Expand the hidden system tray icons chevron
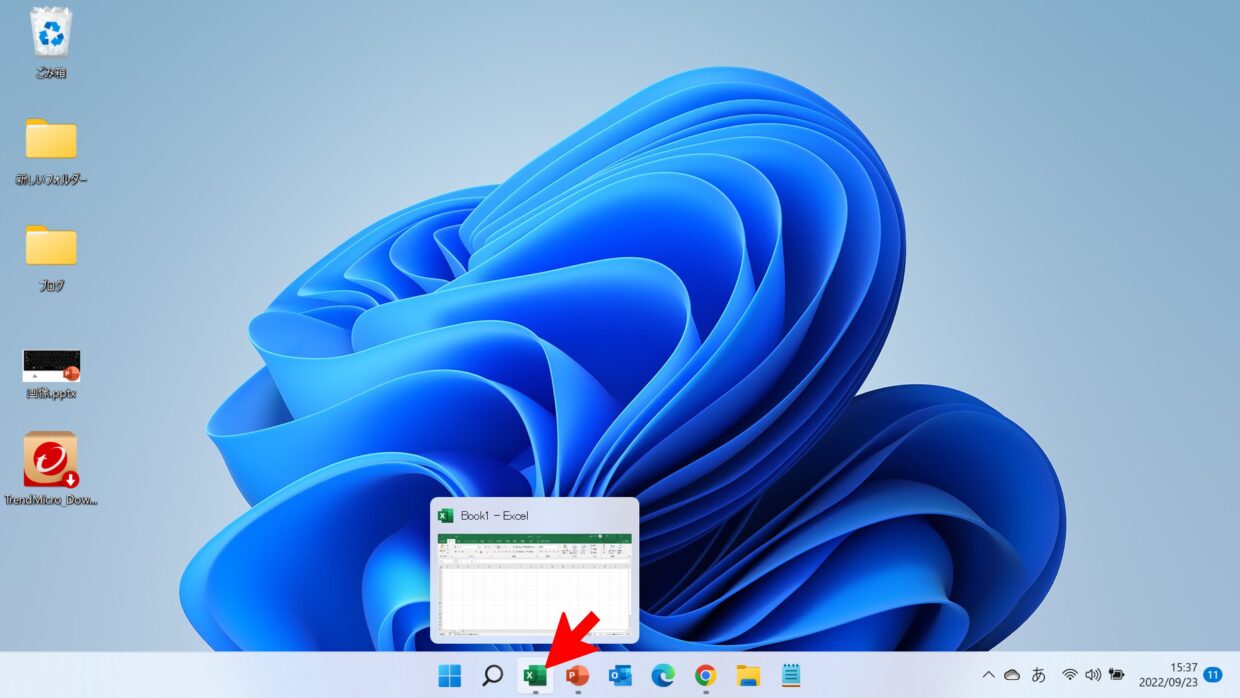 coord(989,675)
